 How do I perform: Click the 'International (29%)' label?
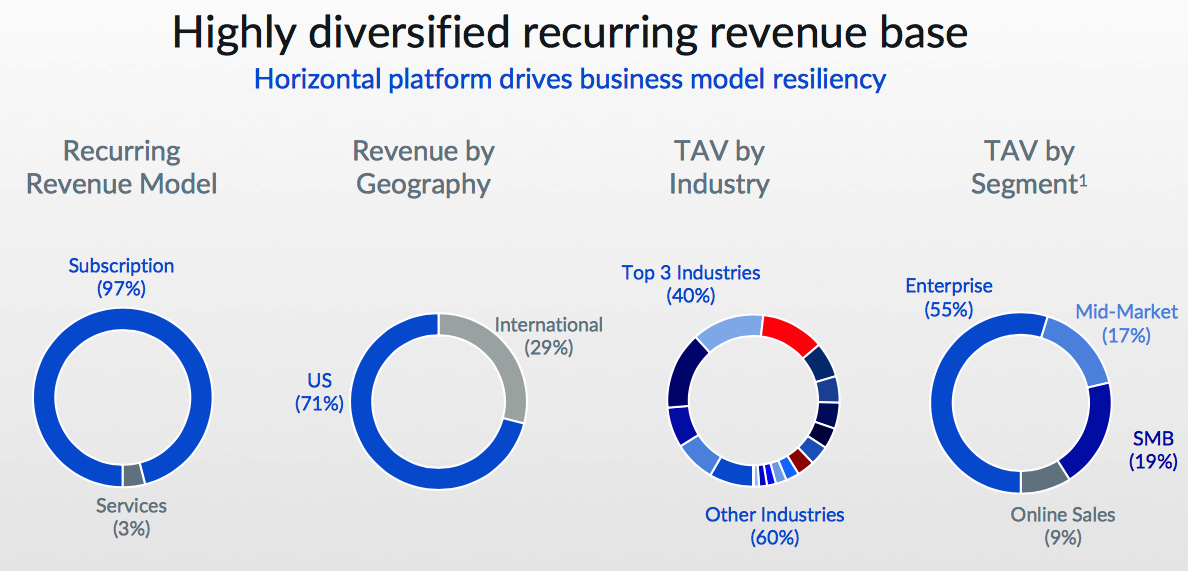[549, 336]
